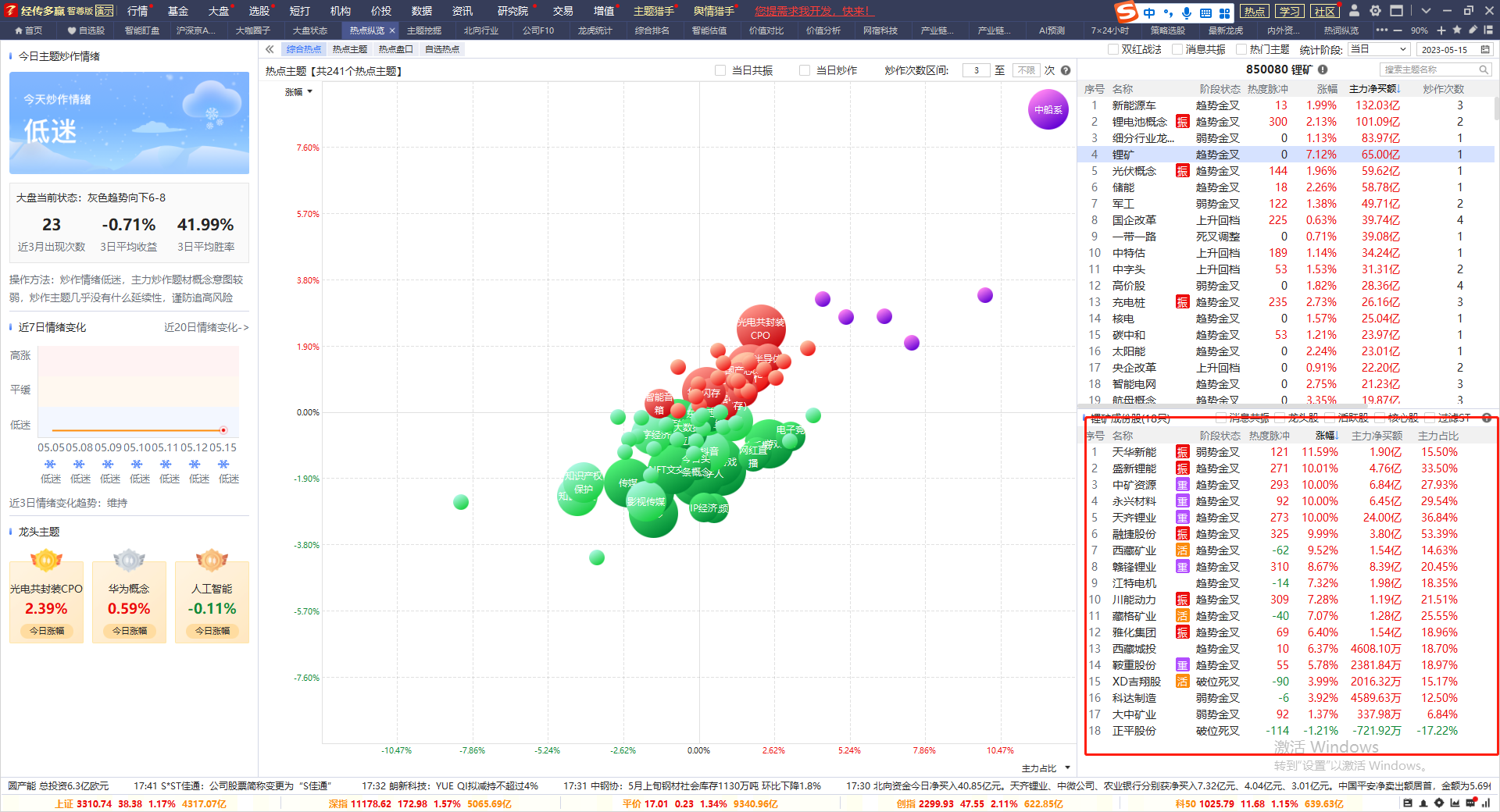Close the 热点纵览 tab
This screenshot has width=1500, height=812.
point(392,30)
